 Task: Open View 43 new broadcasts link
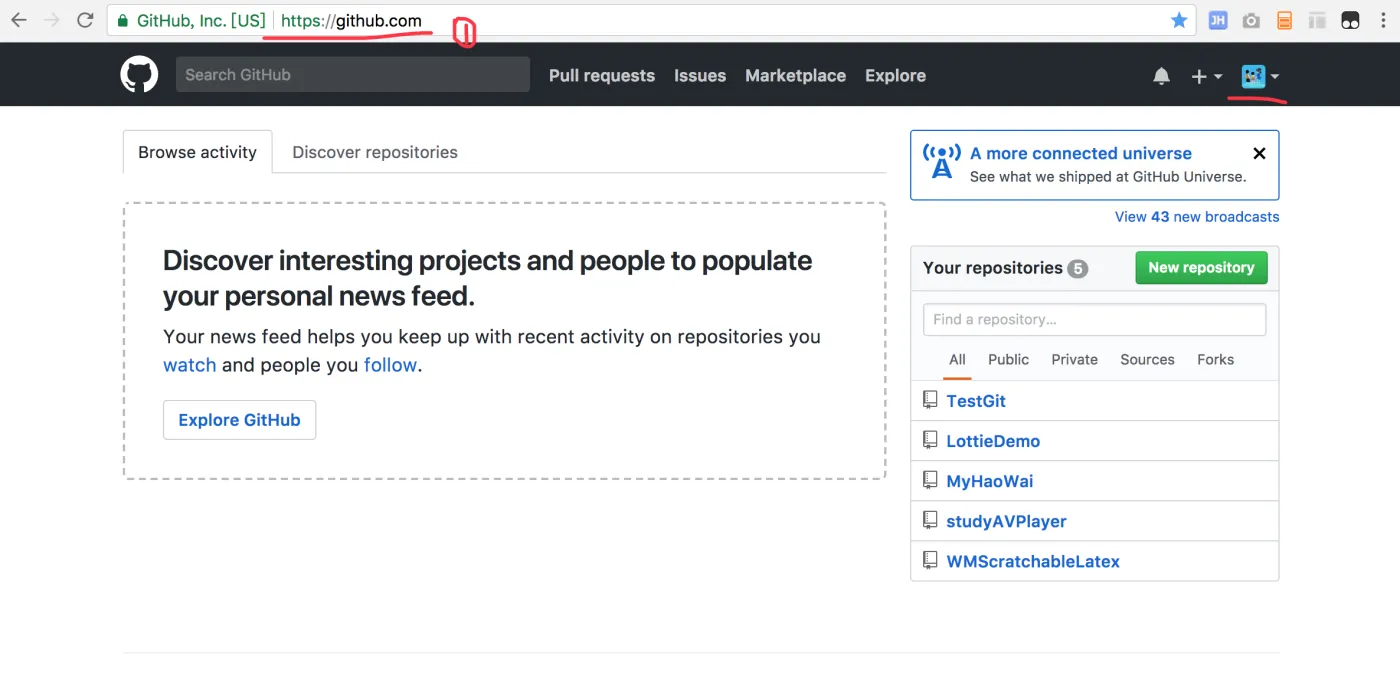point(1197,217)
